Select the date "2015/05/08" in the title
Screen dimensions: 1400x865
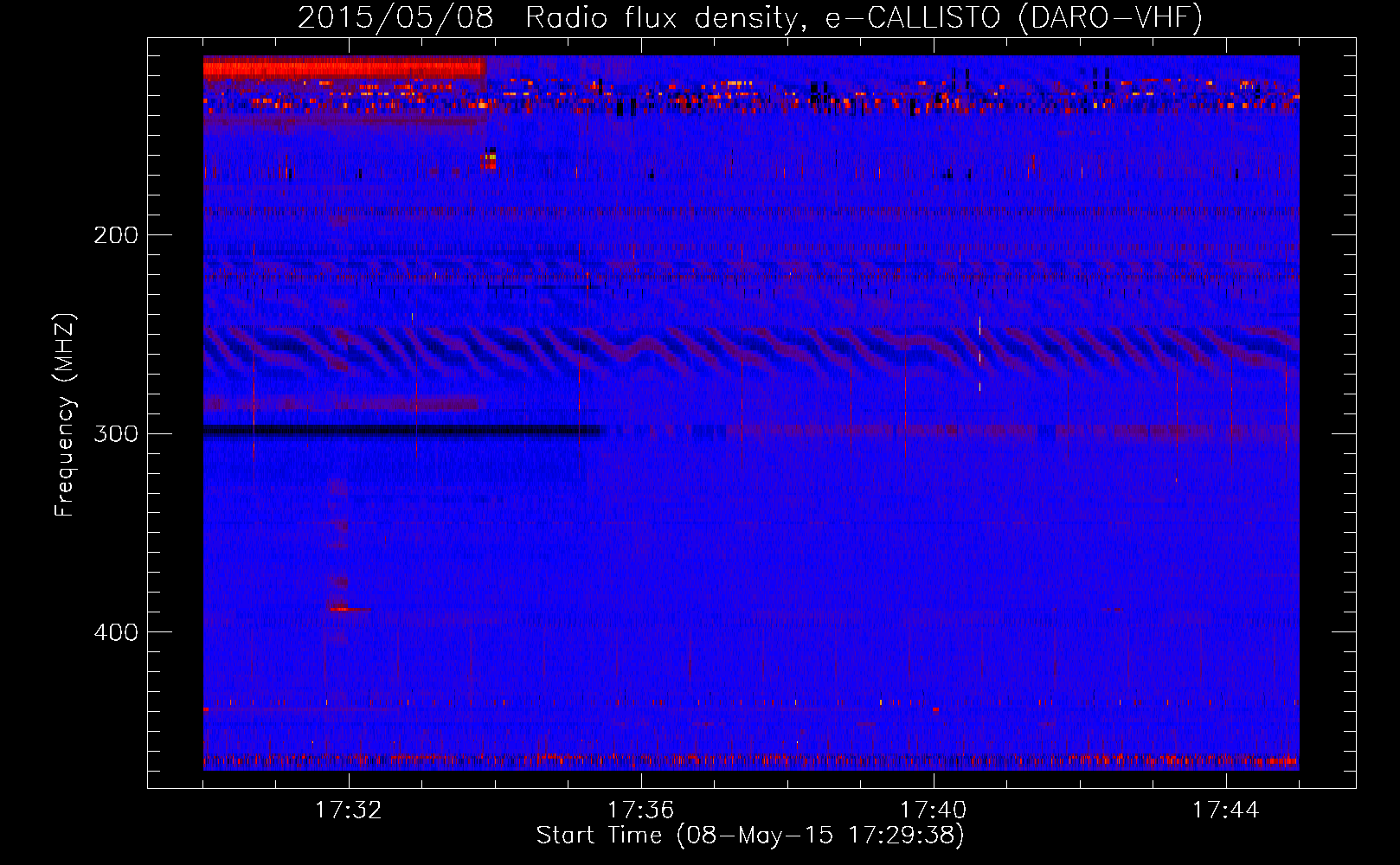tap(395, 17)
